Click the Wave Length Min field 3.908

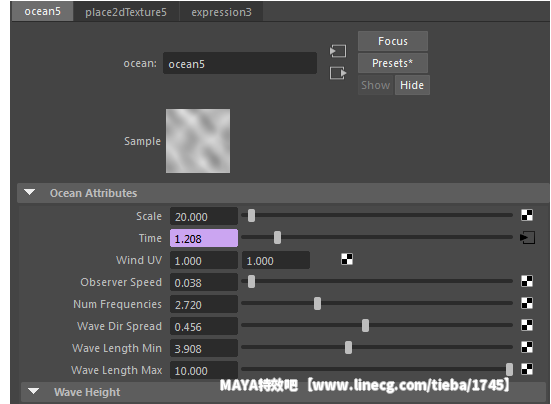(204, 348)
